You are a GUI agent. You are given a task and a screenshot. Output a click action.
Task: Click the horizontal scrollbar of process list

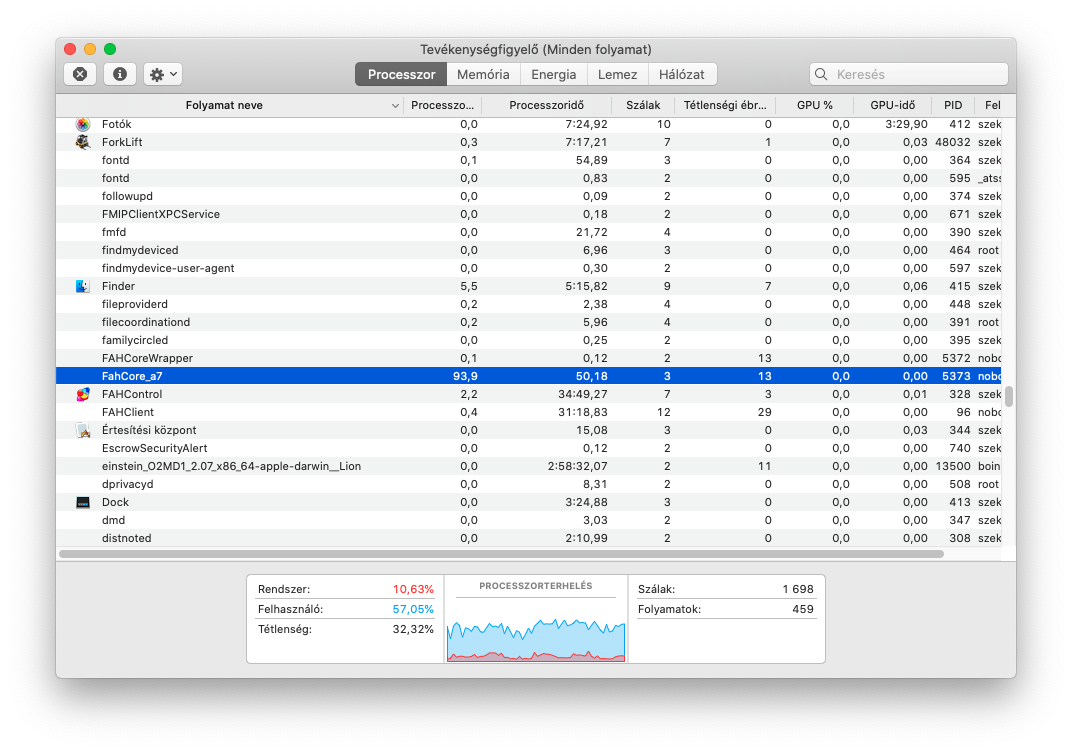pyautogui.click(x=501, y=554)
